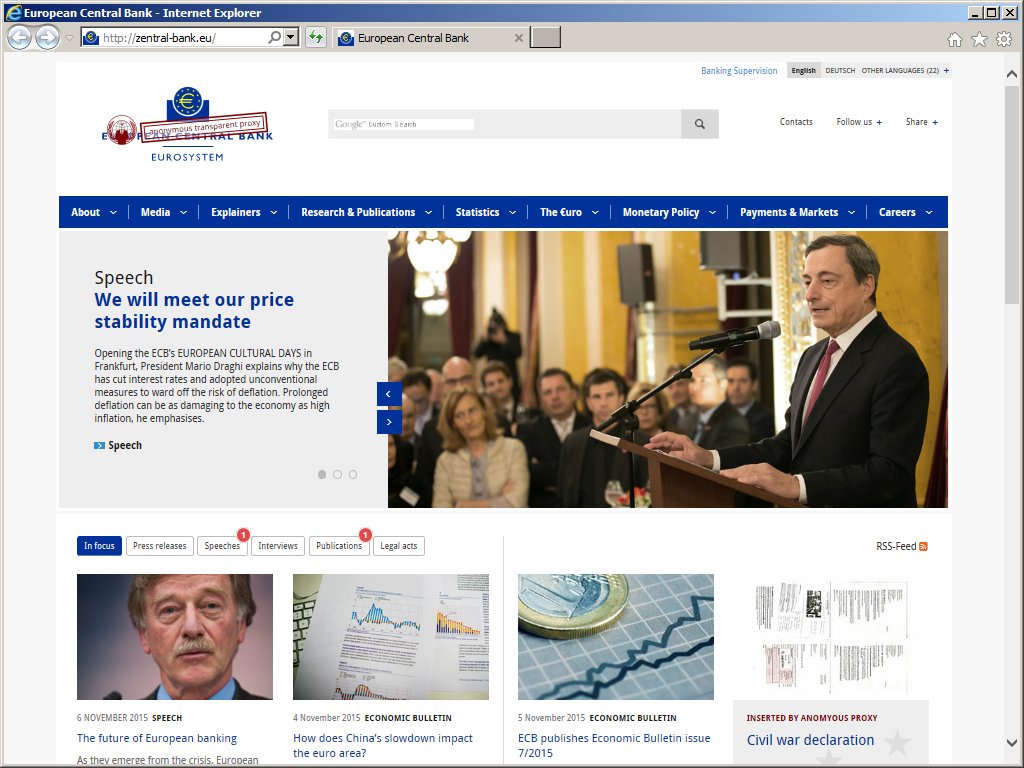1024x768 pixels.
Task: Follow the Speech link under the summary
Action: pos(118,445)
